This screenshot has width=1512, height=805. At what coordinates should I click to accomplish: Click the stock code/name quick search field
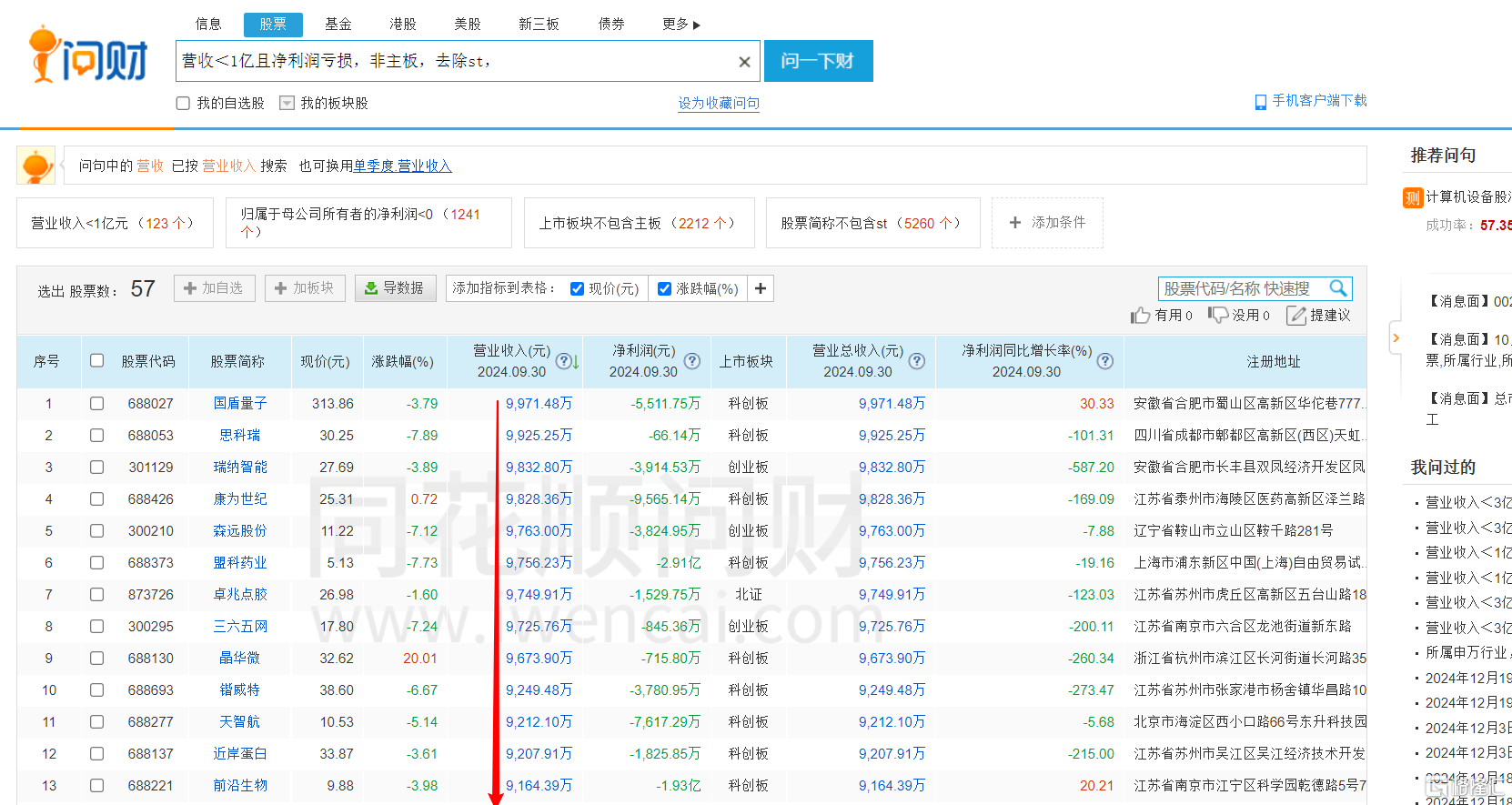coord(1244,288)
